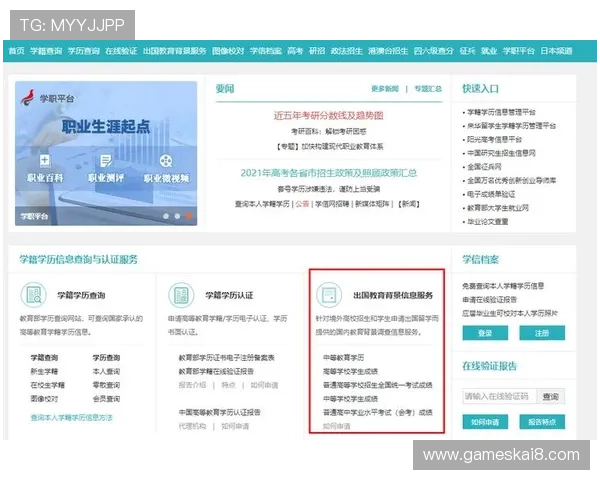Click the 职业微视频 film reel icon
Screen dimensions: 600x480
[166, 161]
